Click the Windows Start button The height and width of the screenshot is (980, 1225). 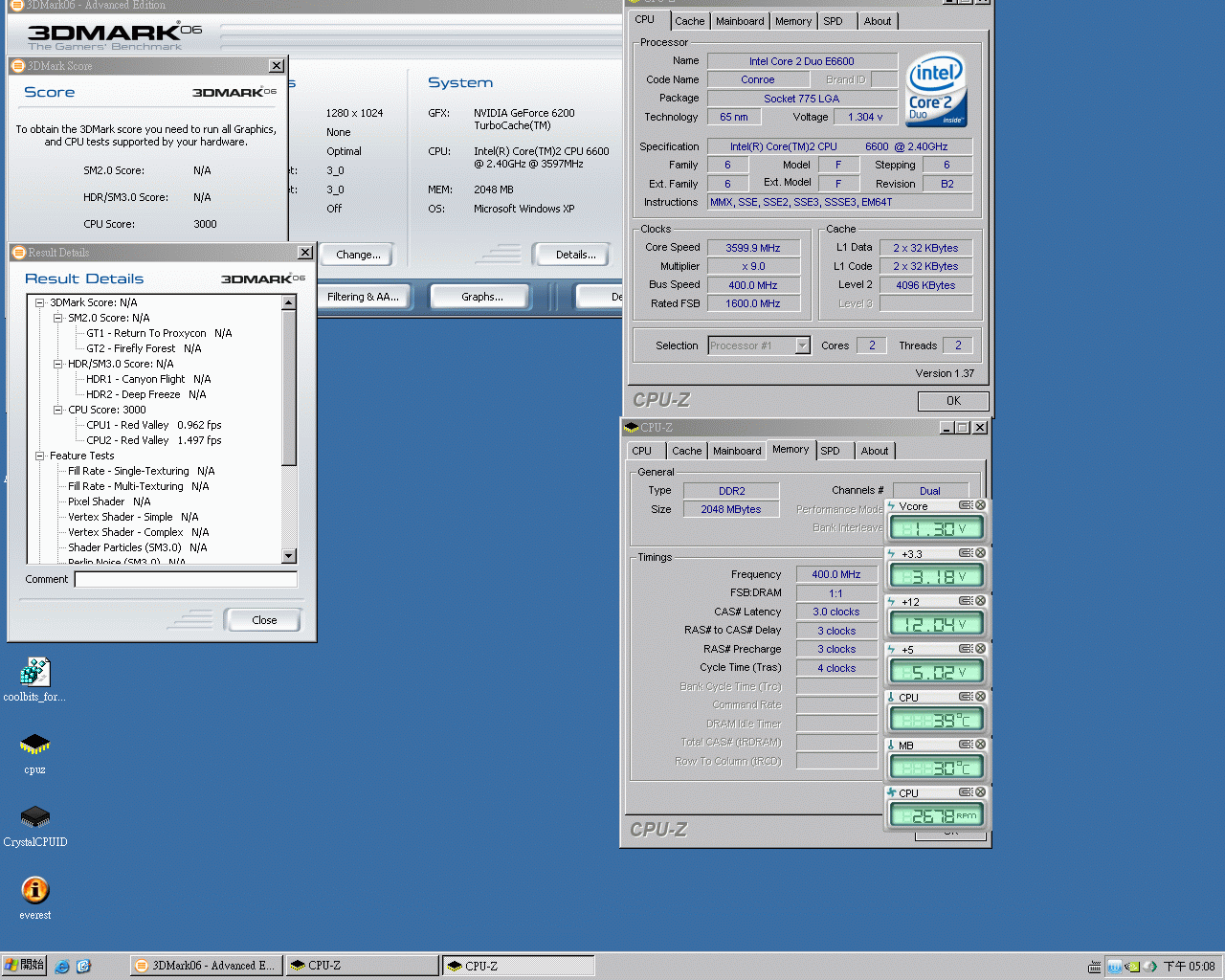click(x=25, y=966)
